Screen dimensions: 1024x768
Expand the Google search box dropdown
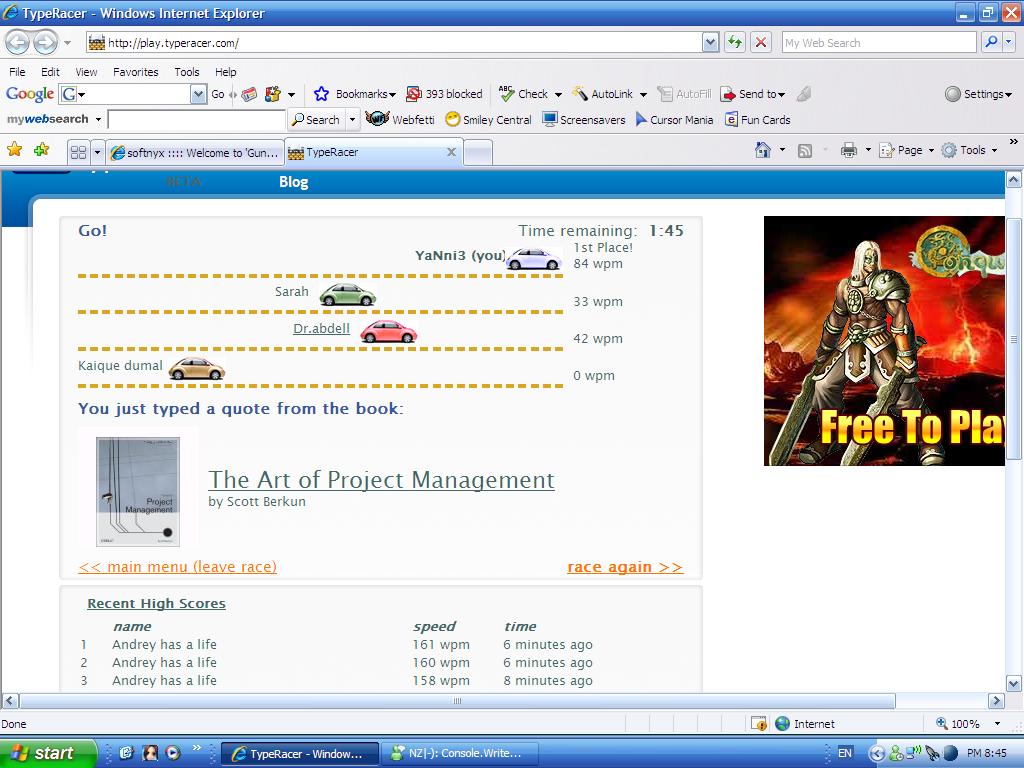pyautogui.click(x=199, y=95)
